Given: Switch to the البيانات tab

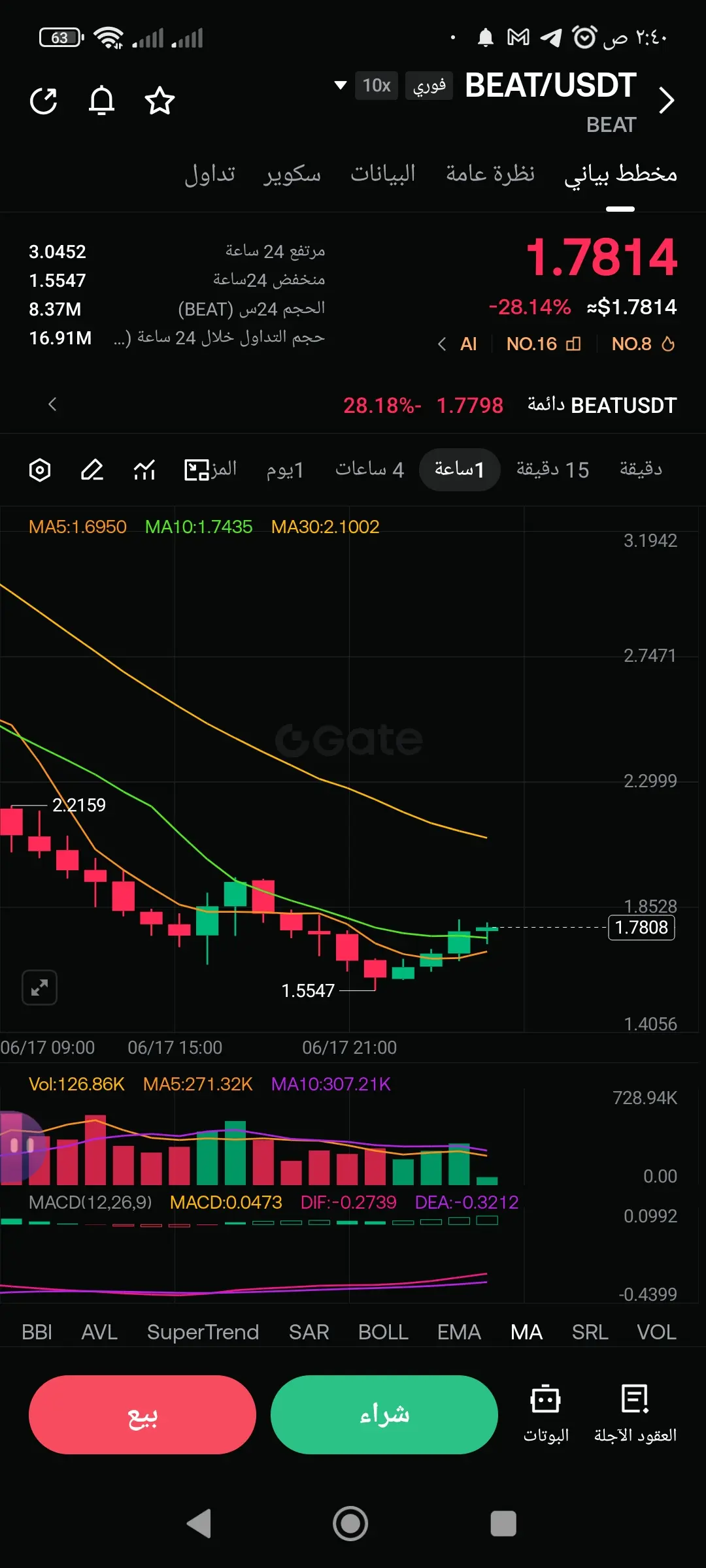Looking at the screenshot, I should (383, 174).
